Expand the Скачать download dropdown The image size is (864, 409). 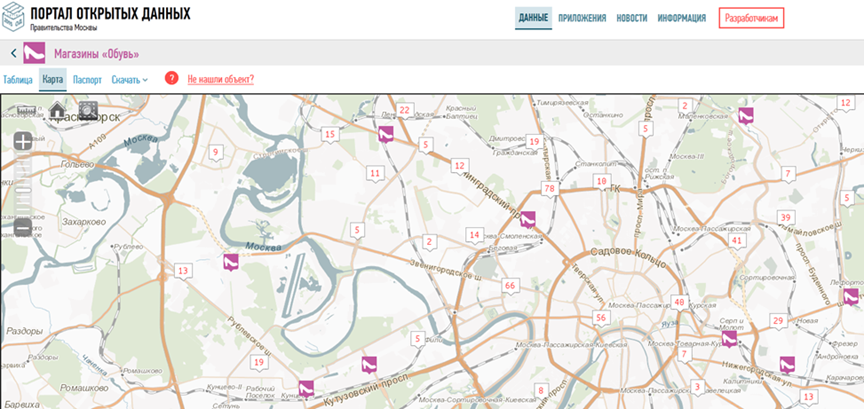pyautogui.click(x=129, y=79)
